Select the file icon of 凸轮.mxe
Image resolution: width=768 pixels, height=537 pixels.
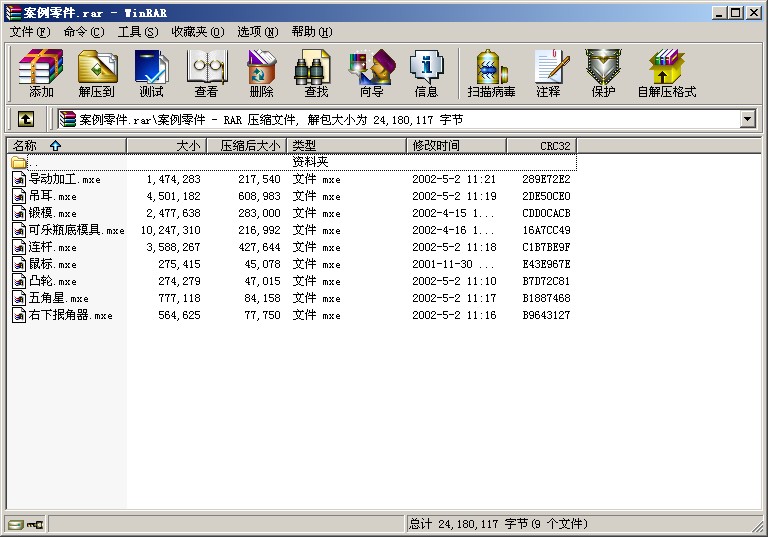19,281
